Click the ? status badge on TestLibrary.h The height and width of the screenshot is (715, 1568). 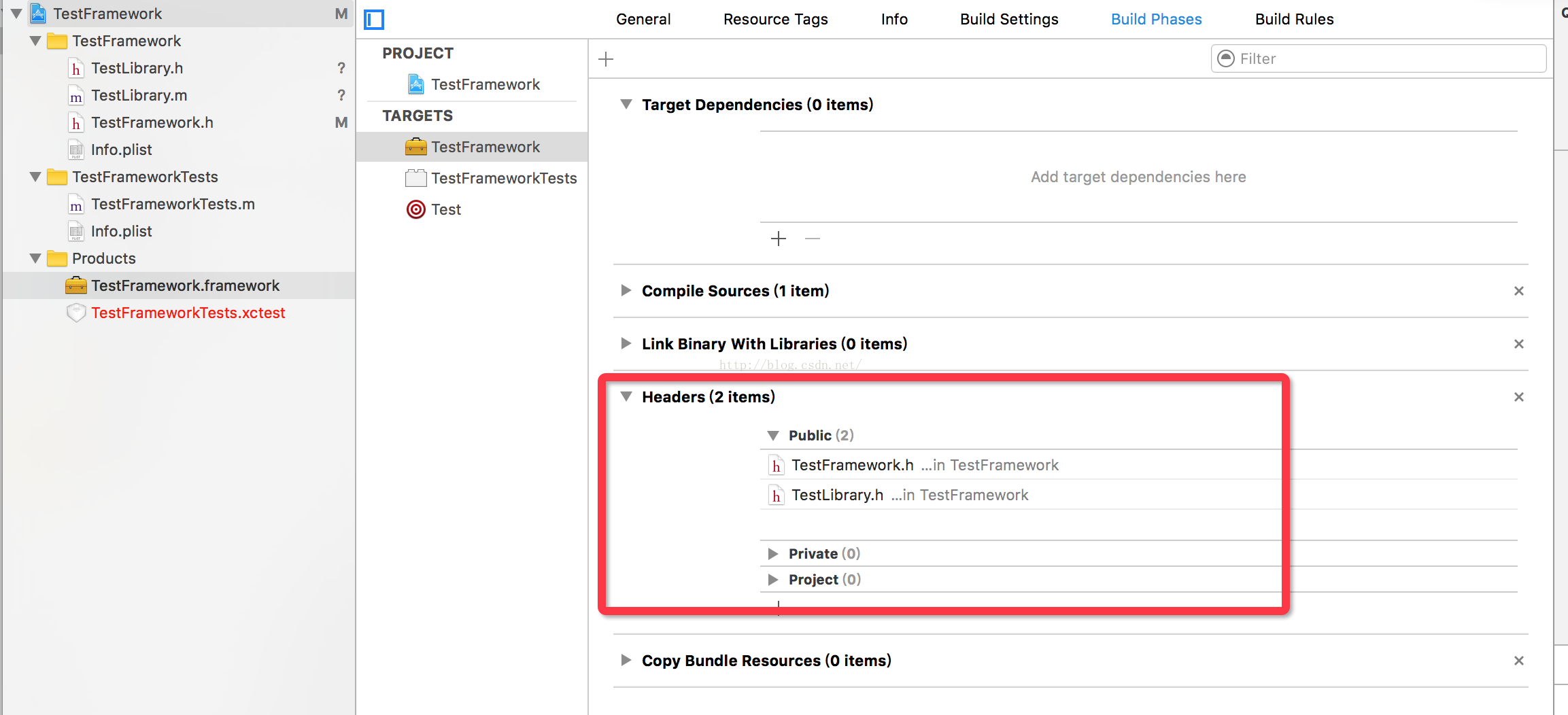pos(341,68)
